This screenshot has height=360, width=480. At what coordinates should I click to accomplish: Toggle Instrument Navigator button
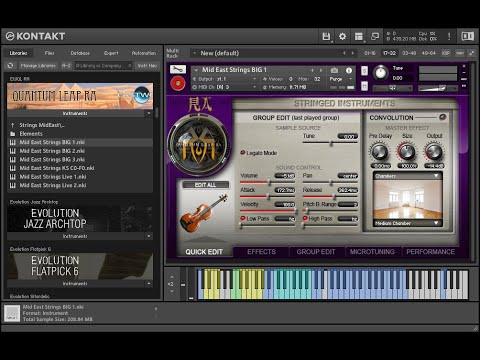point(147,66)
